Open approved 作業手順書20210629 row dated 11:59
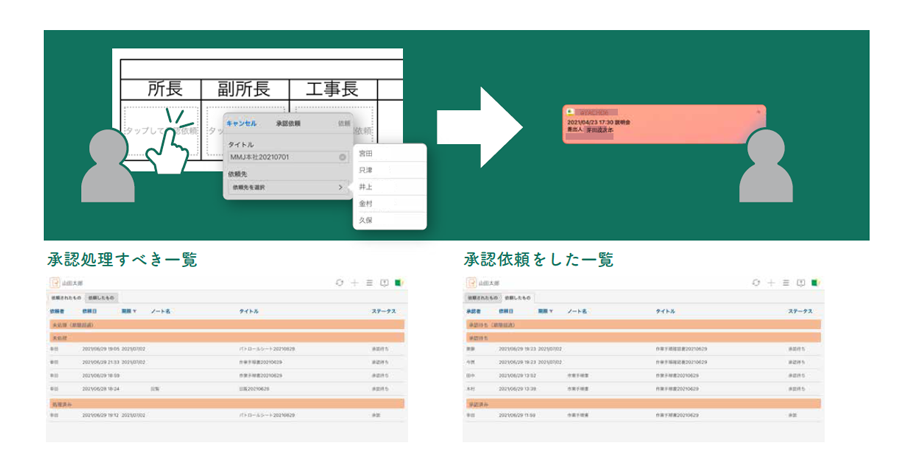Image resolution: width=920 pixels, height=476 pixels. coord(644,415)
